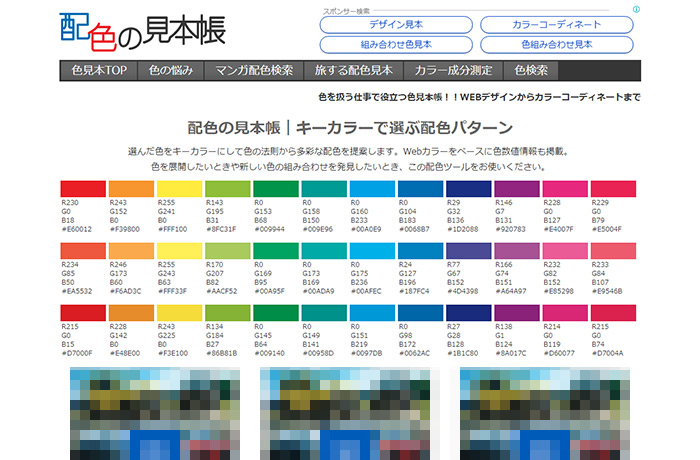Open the カラーコーディネート sponsored link
Screen dimensions: 700x460
(557, 25)
